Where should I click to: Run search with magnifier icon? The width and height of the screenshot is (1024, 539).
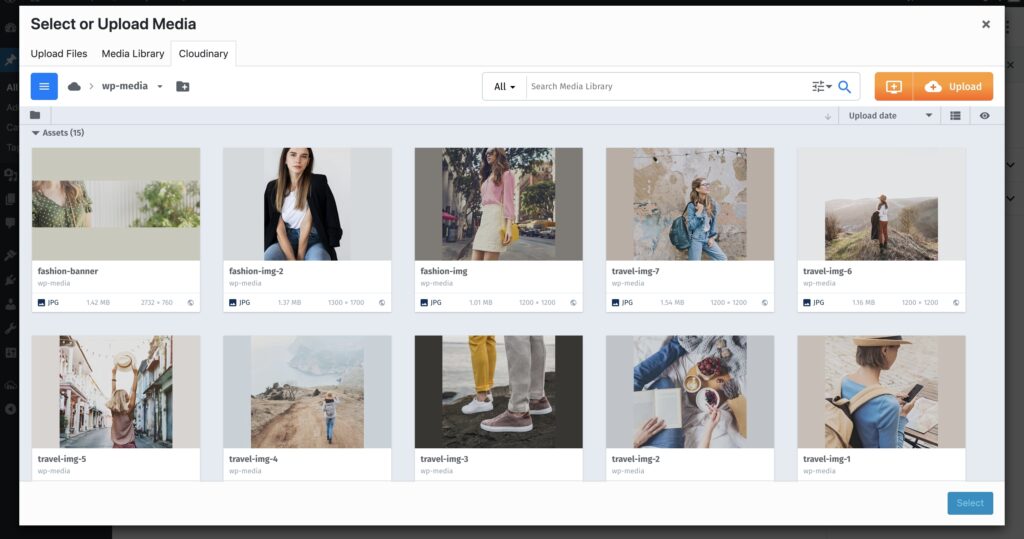(844, 86)
